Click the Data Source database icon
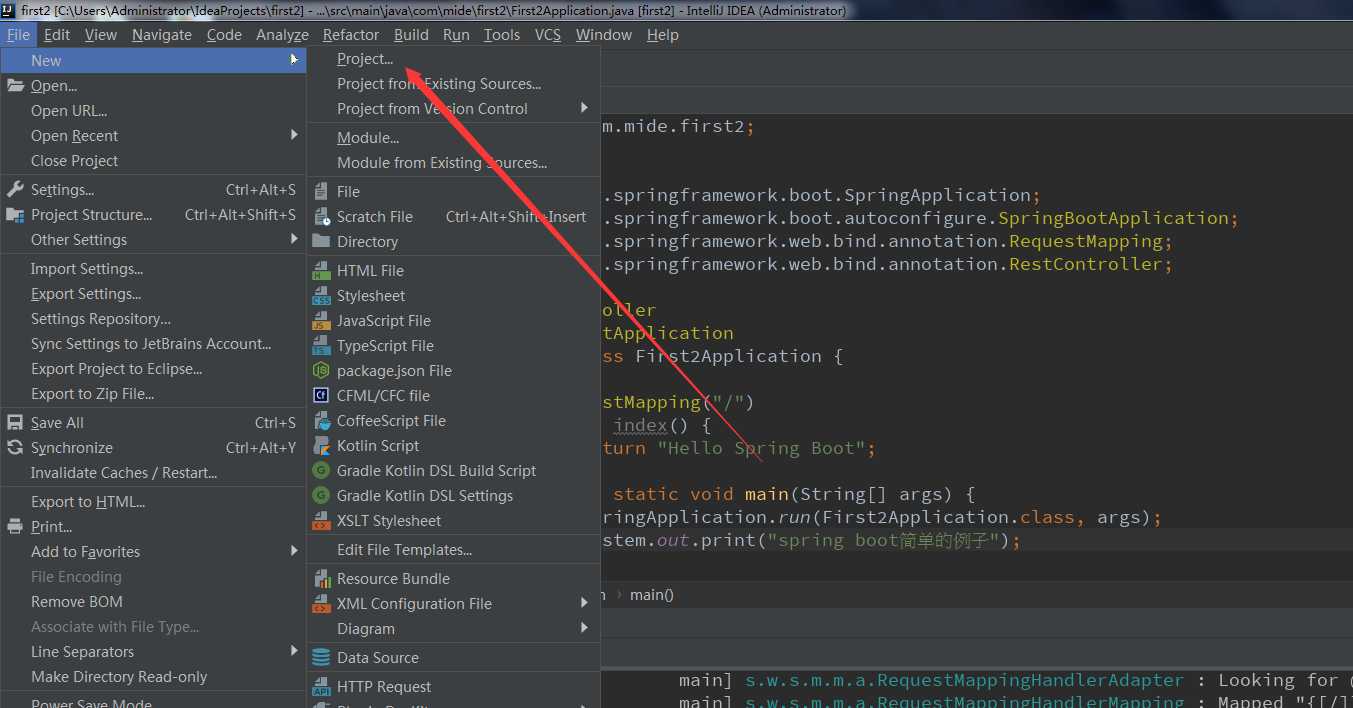This screenshot has height=708, width=1353. [x=321, y=658]
